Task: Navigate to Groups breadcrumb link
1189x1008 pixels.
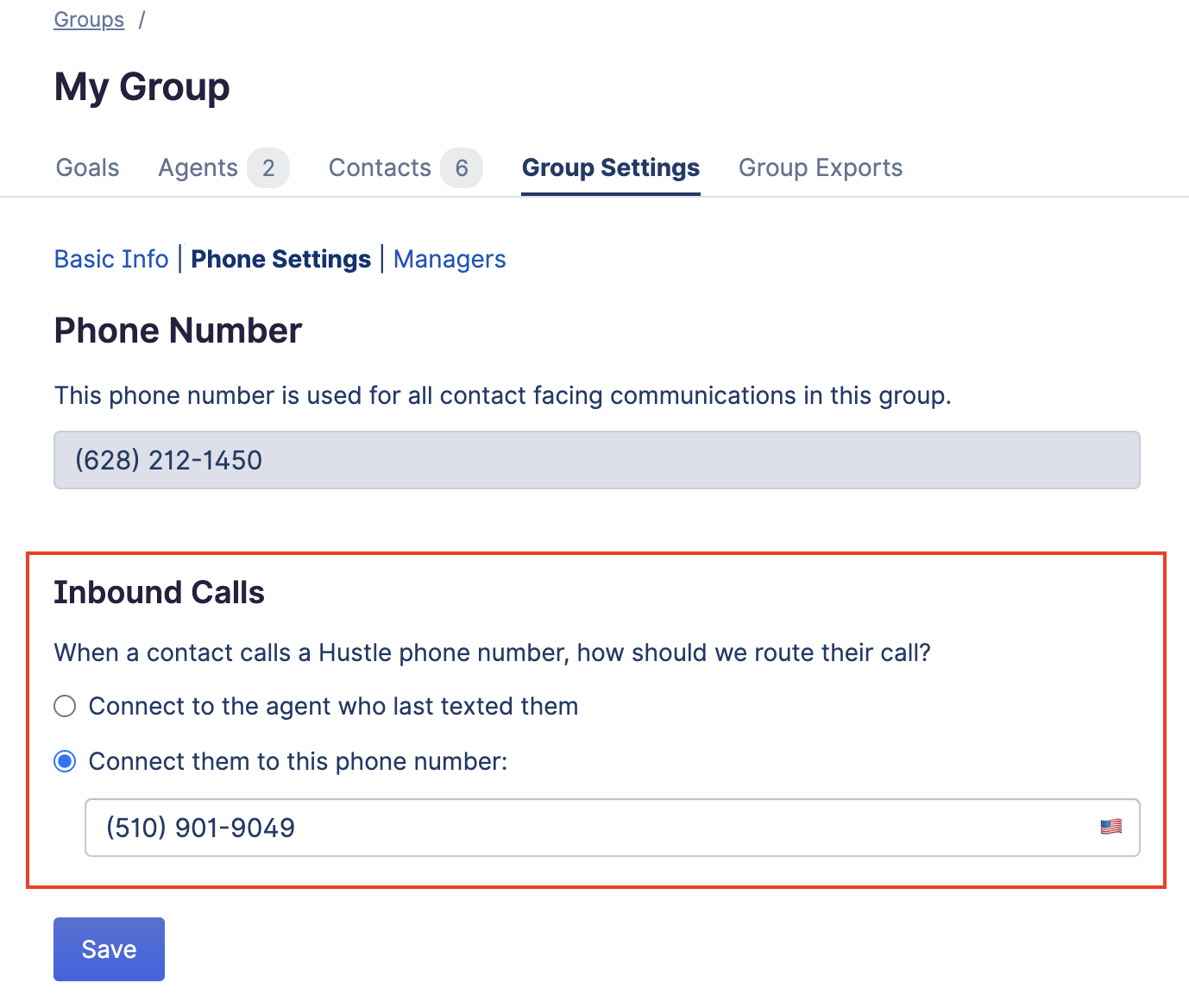Action: coord(89,20)
